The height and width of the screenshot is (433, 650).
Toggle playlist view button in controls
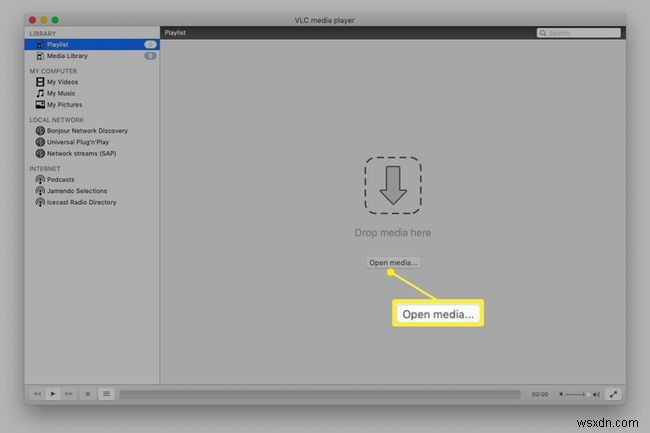coord(106,394)
